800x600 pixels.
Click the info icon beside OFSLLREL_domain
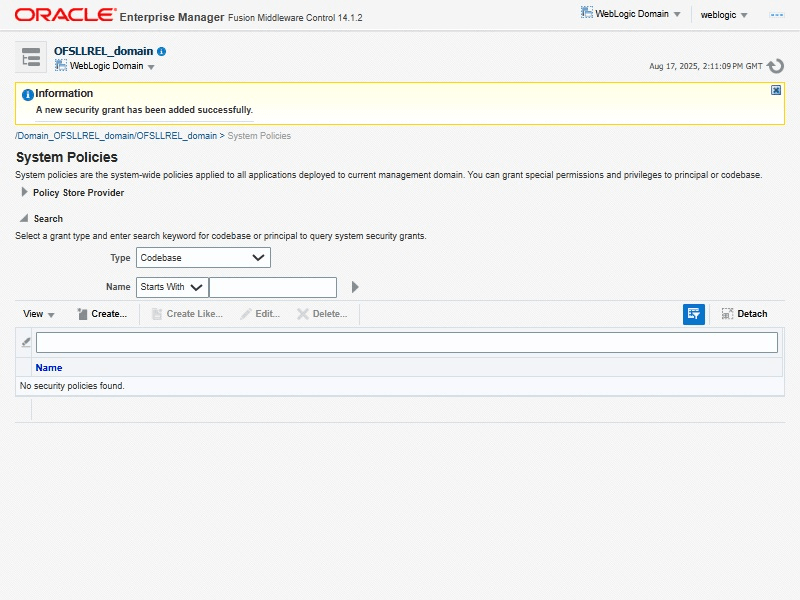[162, 51]
